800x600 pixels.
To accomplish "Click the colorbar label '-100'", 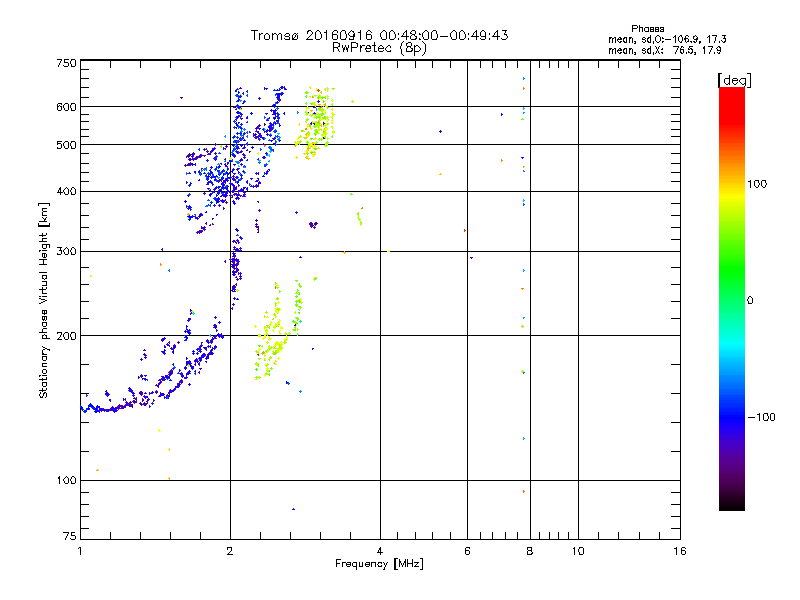I will [x=761, y=417].
